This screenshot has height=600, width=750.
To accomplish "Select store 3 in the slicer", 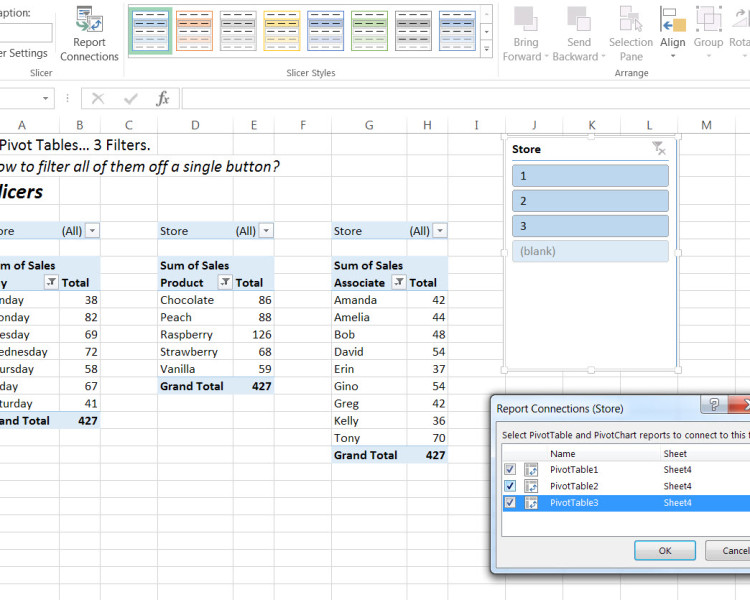I will pyautogui.click(x=590, y=226).
